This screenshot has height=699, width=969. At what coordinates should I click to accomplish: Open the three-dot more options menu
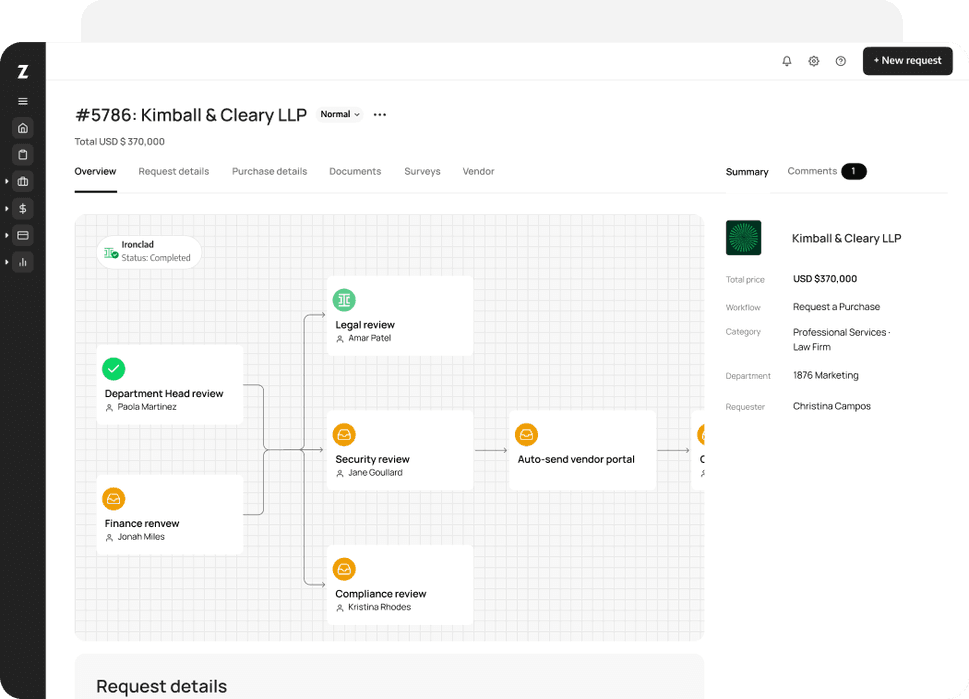379,114
